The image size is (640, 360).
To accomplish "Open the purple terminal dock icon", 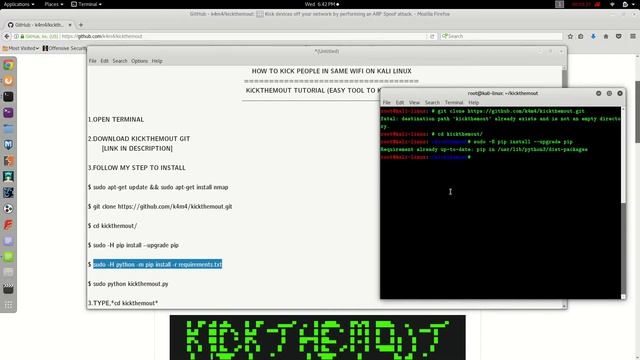I will click(x=8, y=113).
